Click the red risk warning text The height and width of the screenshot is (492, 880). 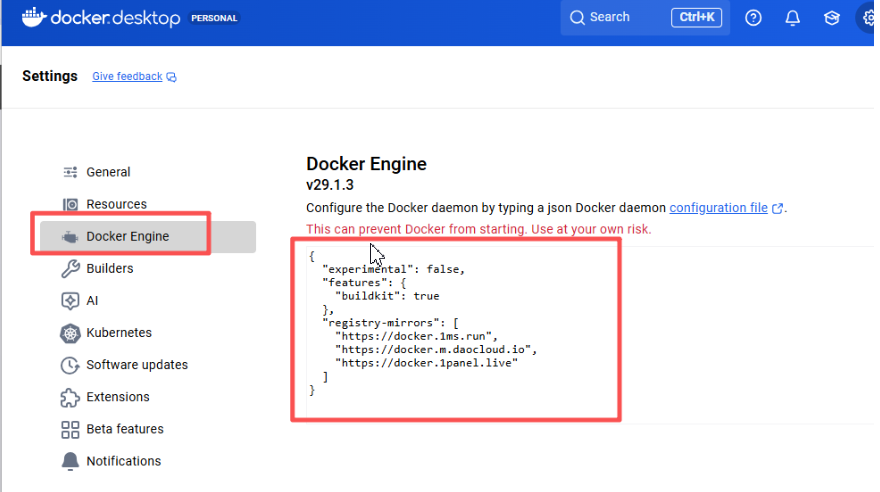click(x=478, y=229)
